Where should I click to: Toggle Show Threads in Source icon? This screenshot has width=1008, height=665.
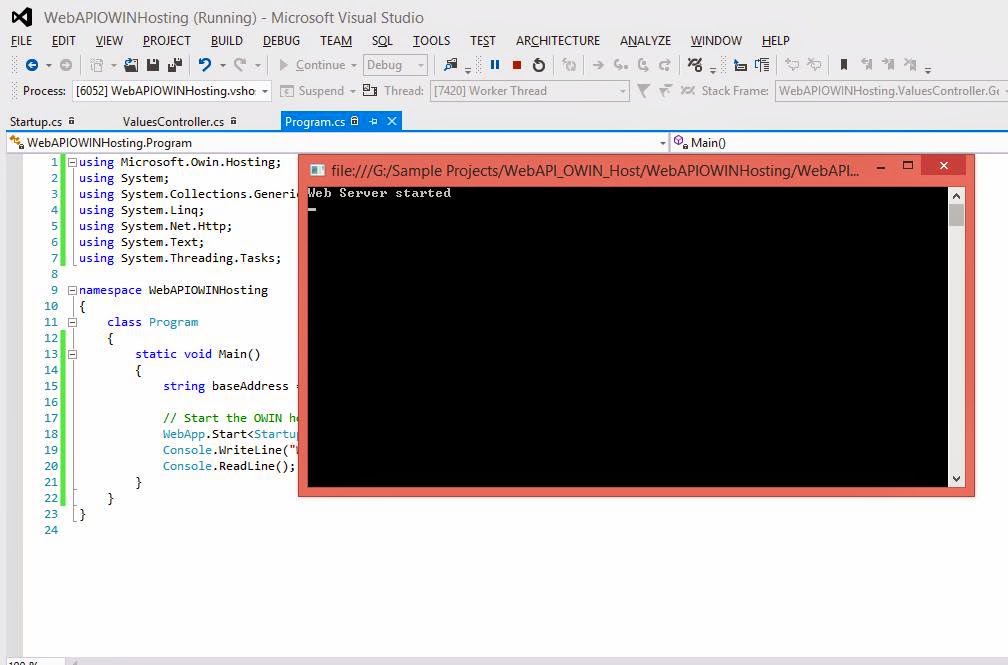tap(688, 91)
